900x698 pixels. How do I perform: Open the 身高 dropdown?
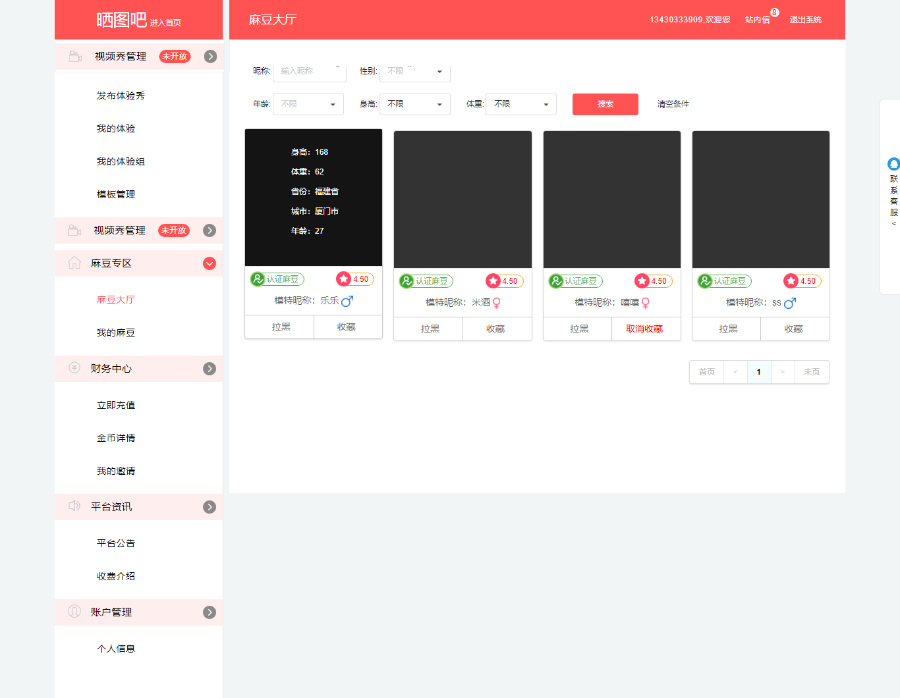(x=415, y=104)
